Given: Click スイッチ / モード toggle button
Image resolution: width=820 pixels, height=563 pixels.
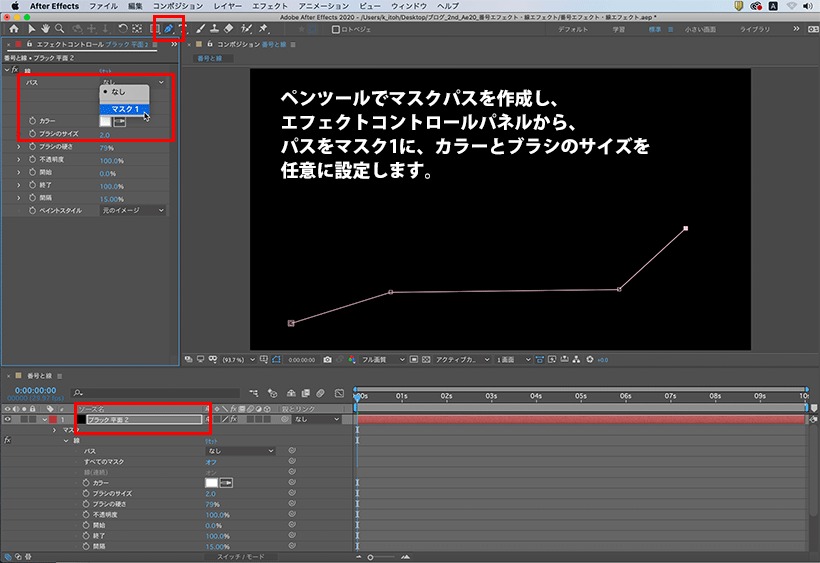Looking at the screenshot, I should tap(241, 557).
